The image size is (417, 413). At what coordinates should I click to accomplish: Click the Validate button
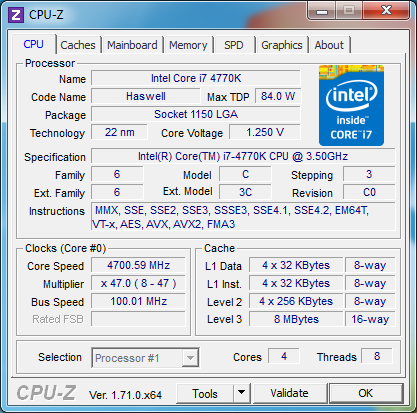(x=290, y=393)
